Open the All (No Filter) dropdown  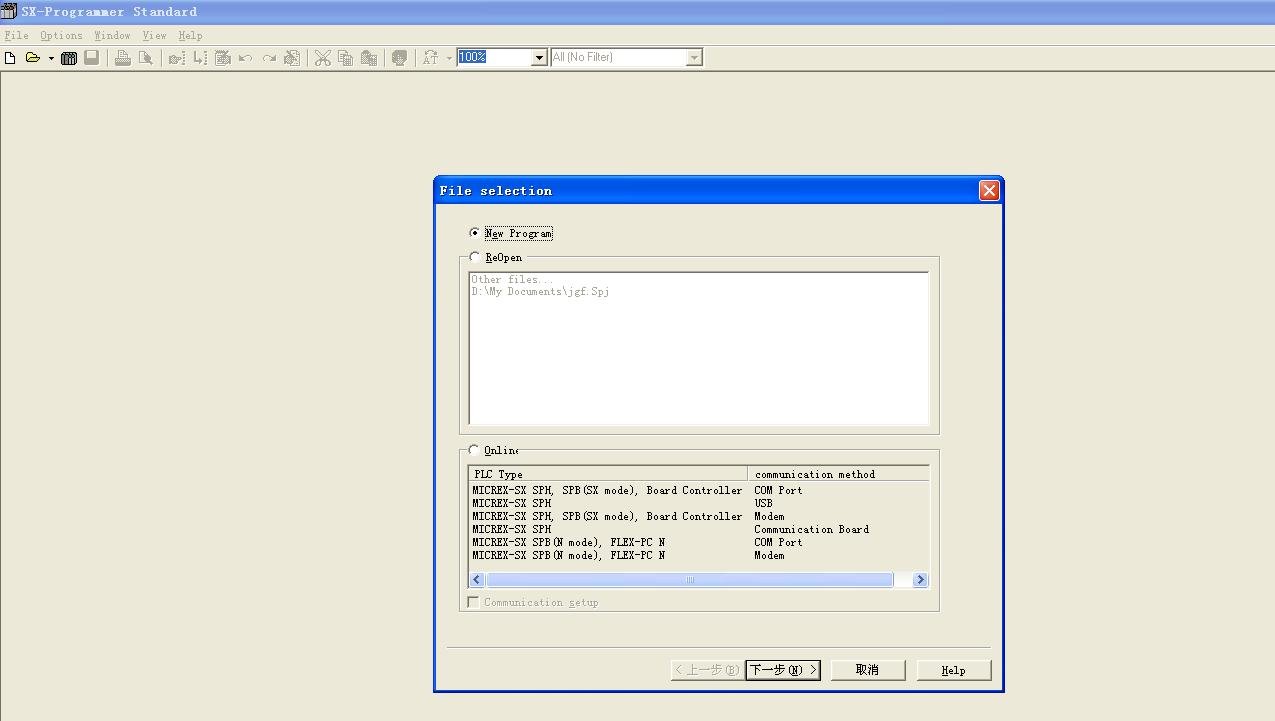click(x=694, y=58)
